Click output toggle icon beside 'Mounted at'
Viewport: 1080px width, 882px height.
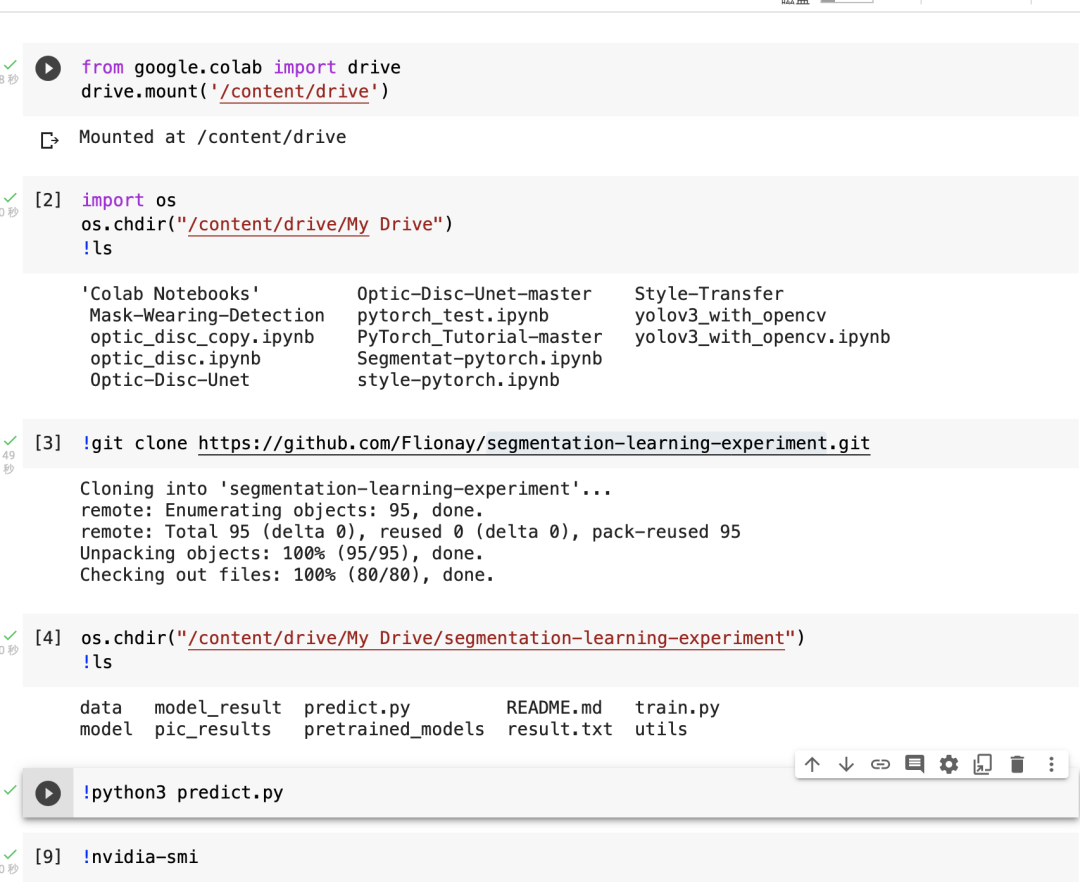[x=49, y=140]
